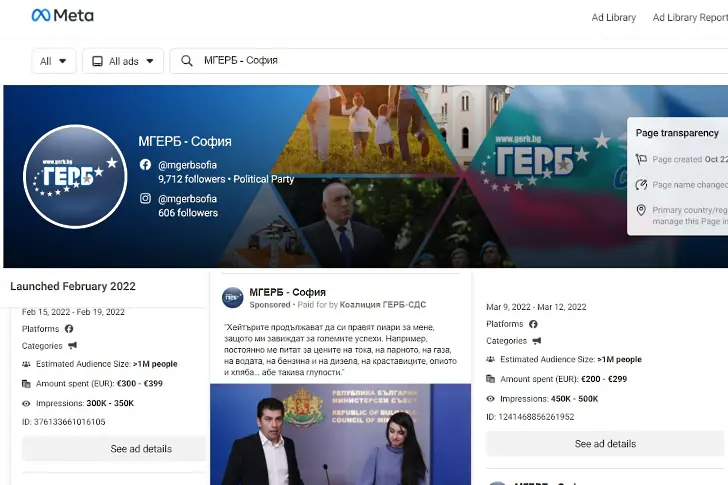Viewport: 728px width, 485px height.
Task: Click audience size icon in the €200 - €299 ad
Action: tap(490, 360)
